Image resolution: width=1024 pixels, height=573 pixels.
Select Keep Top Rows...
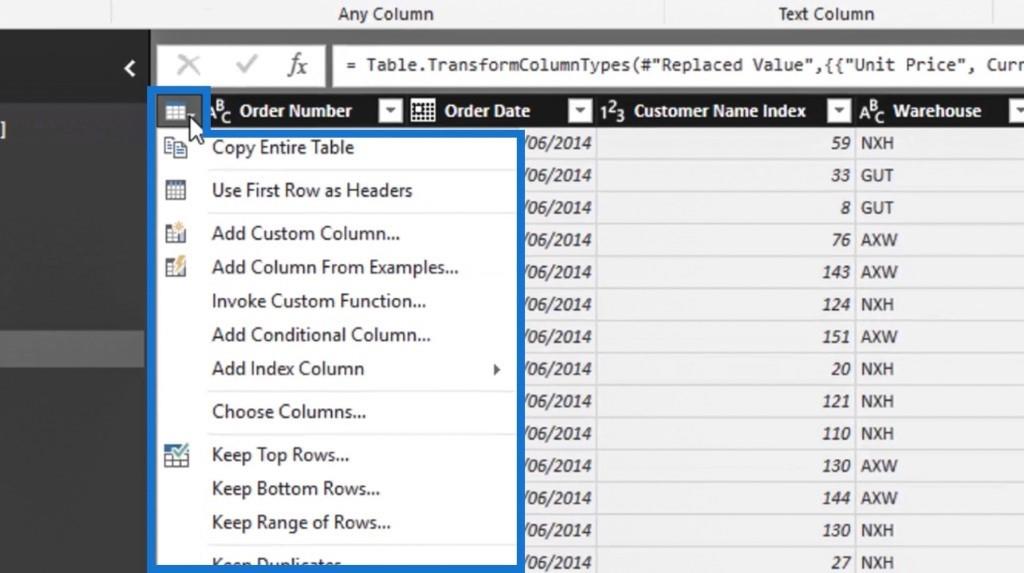(280, 455)
